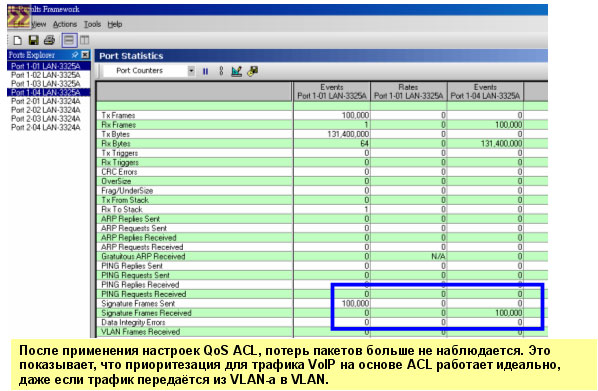Click the chart graph icon
Viewport: 598px width, 391px height.
point(236,71)
